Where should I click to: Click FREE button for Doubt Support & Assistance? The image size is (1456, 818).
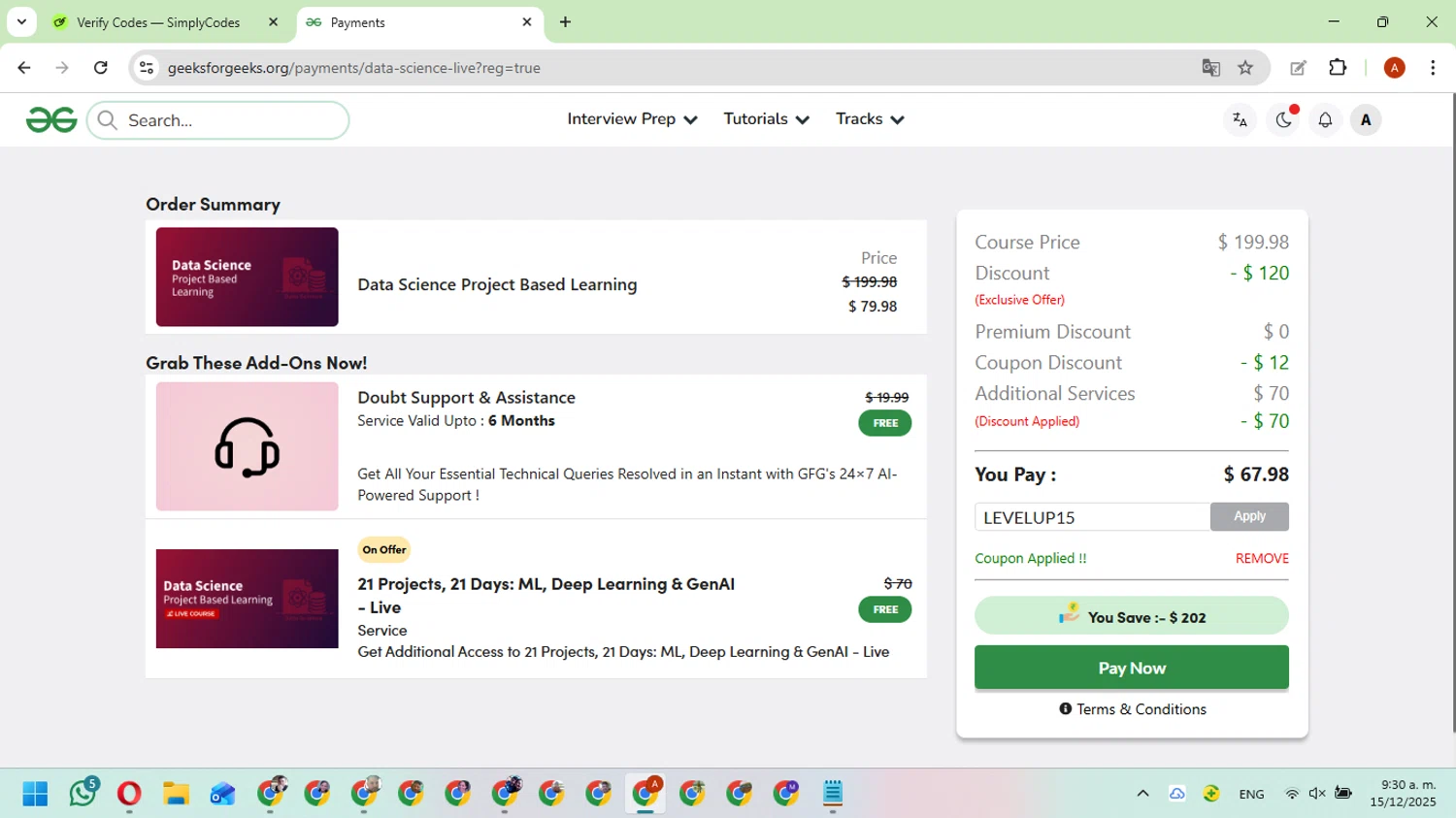tap(885, 423)
